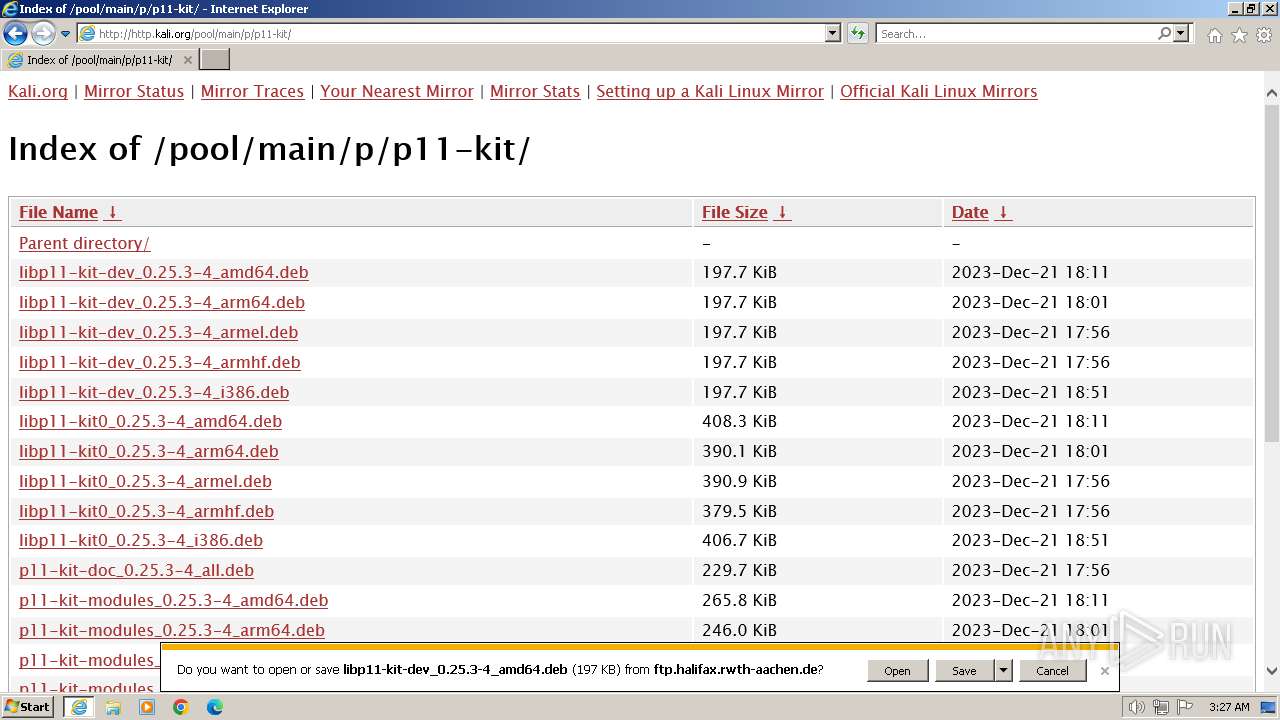Download libp11-kit0_0.25.3-4_arm64.deb

pyautogui.click(x=149, y=451)
